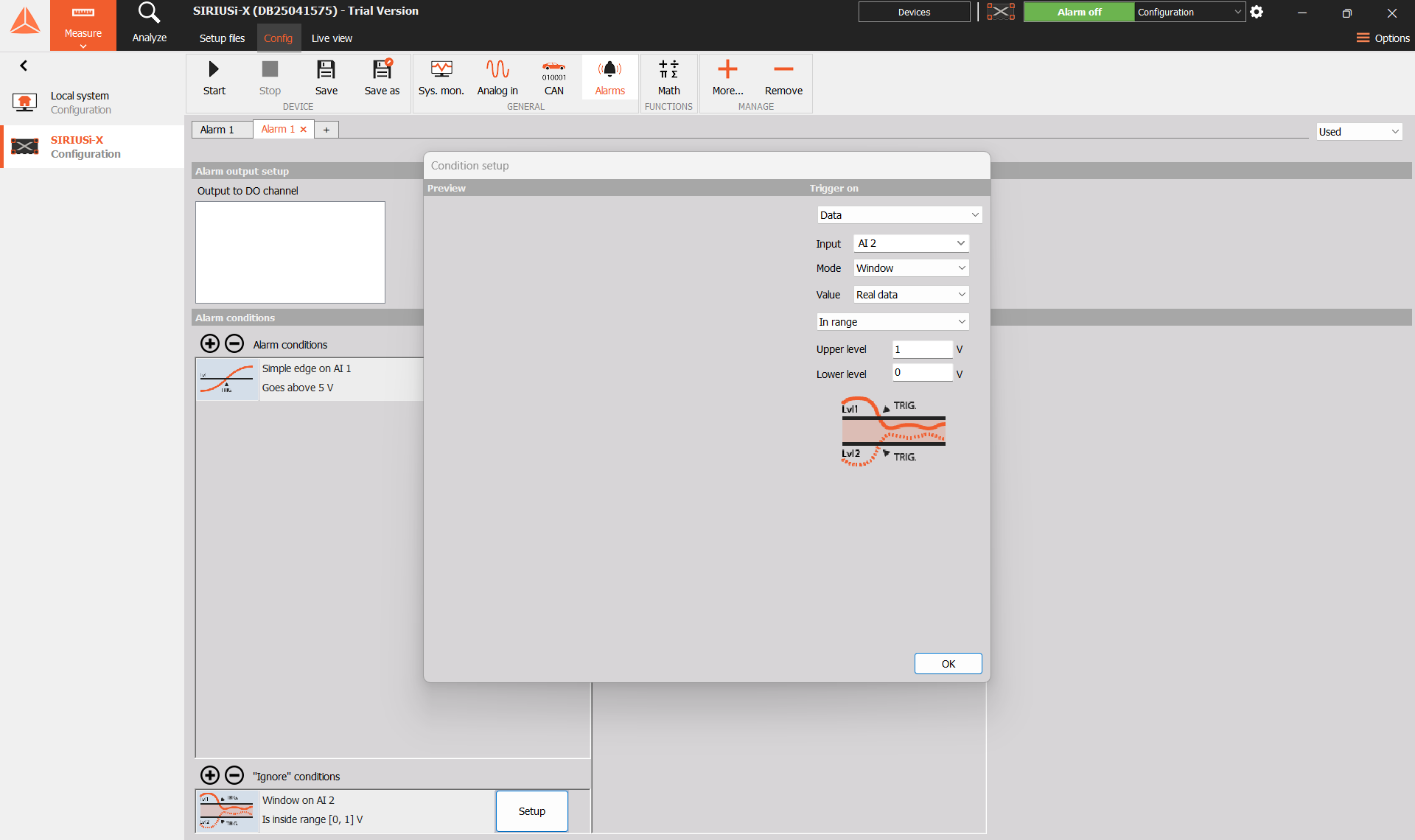Add a new alarm condition with plus

tap(210, 343)
